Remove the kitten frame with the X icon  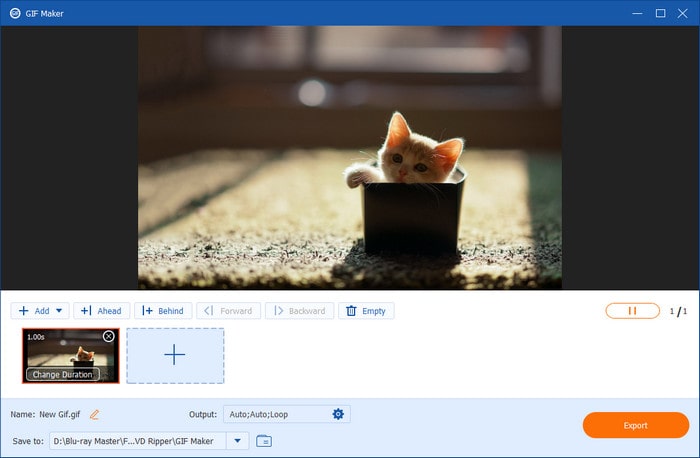pos(108,337)
